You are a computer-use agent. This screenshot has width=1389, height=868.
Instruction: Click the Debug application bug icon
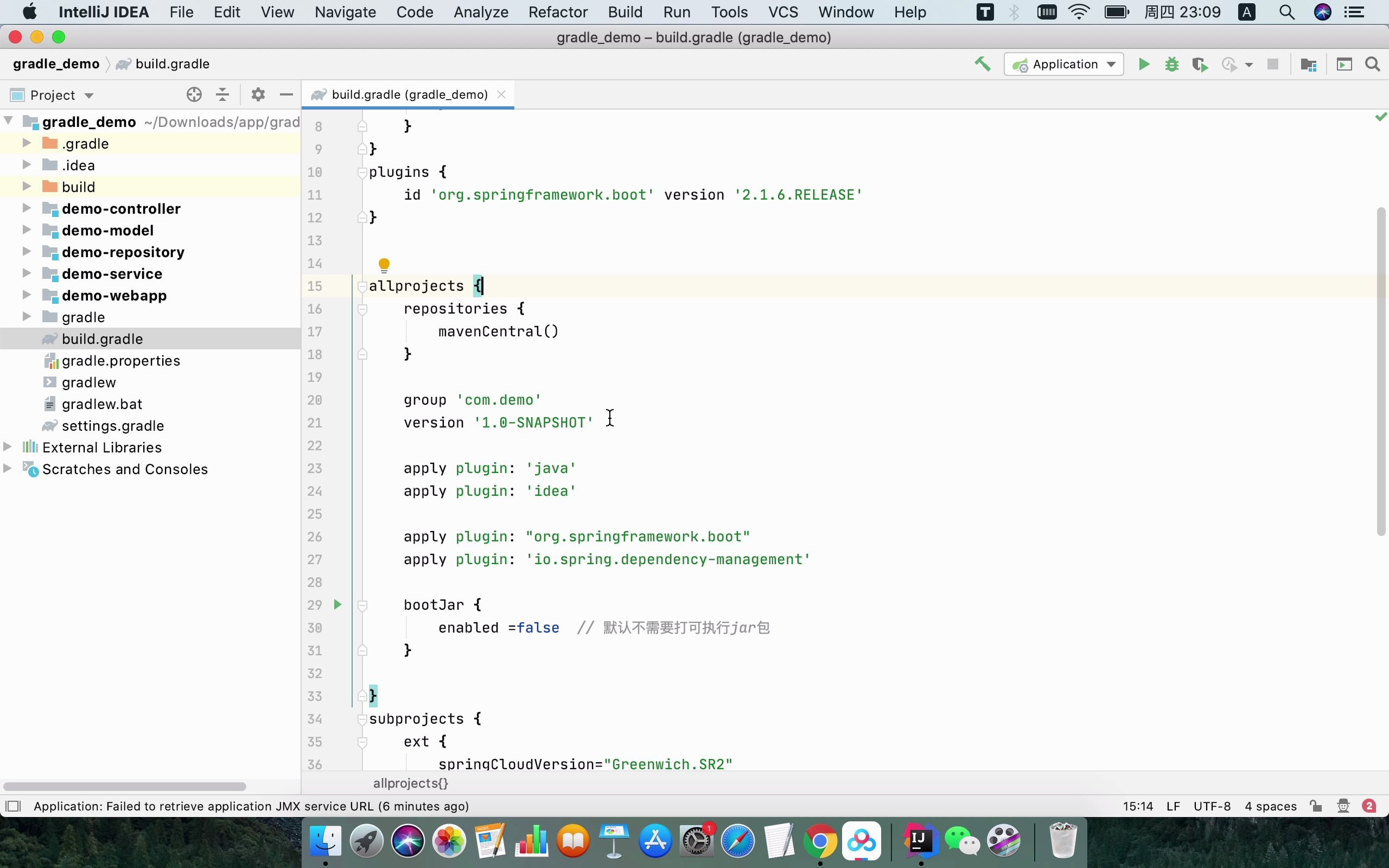[x=1172, y=63]
